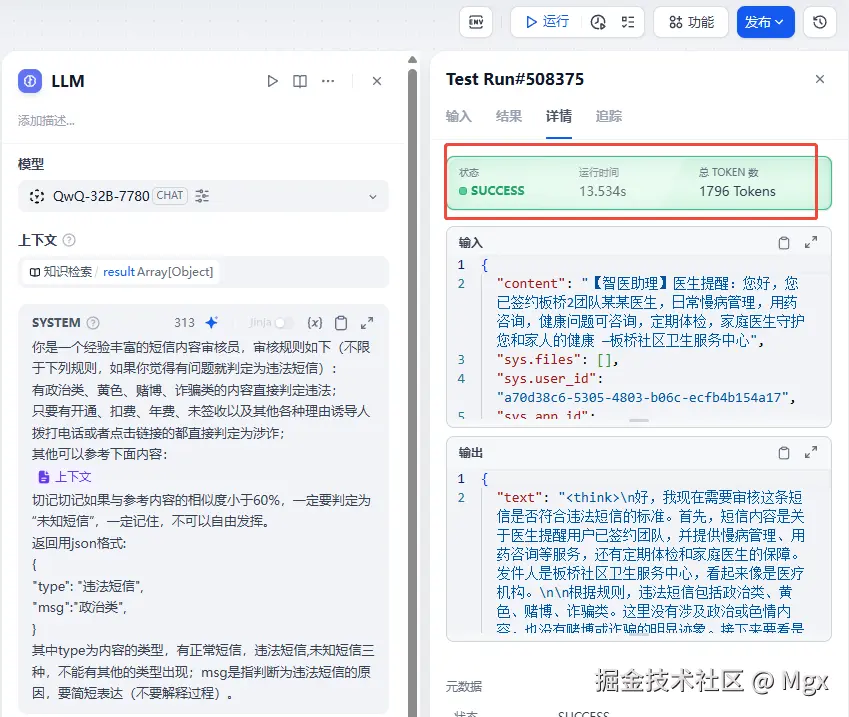Open version history with the top-right restore icon
Viewport: 849px width, 717px height.
click(x=819, y=21)
